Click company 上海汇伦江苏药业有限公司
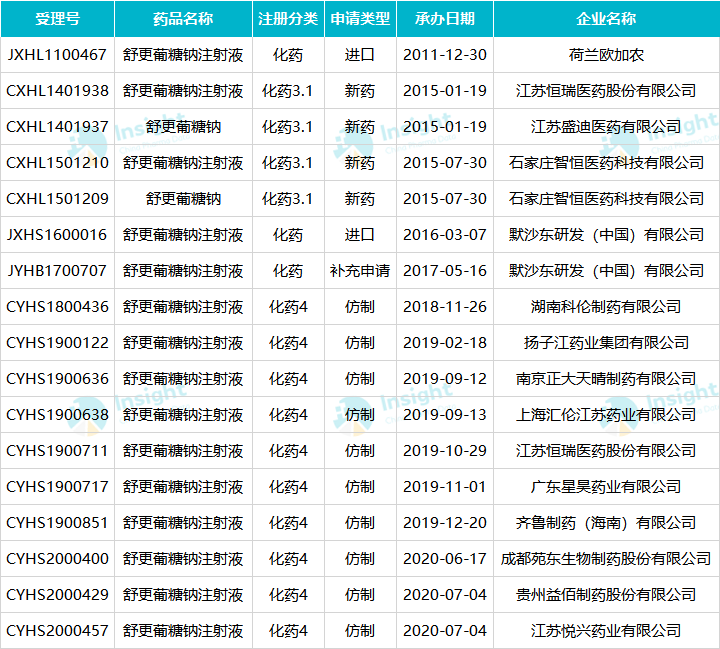Viewport: 720px width, 649px height. (x=606, y=415)
